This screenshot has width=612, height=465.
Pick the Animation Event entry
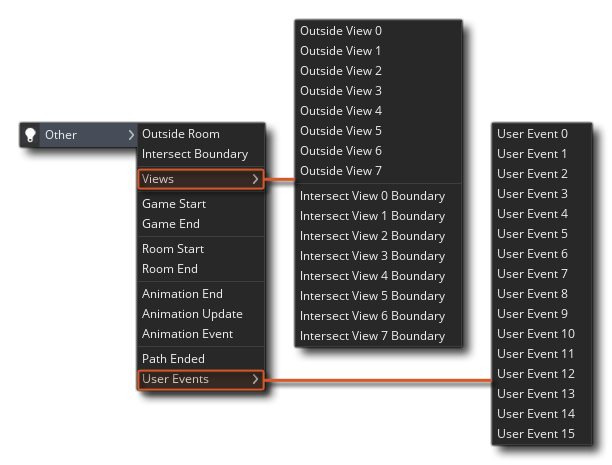click(188, 334)
